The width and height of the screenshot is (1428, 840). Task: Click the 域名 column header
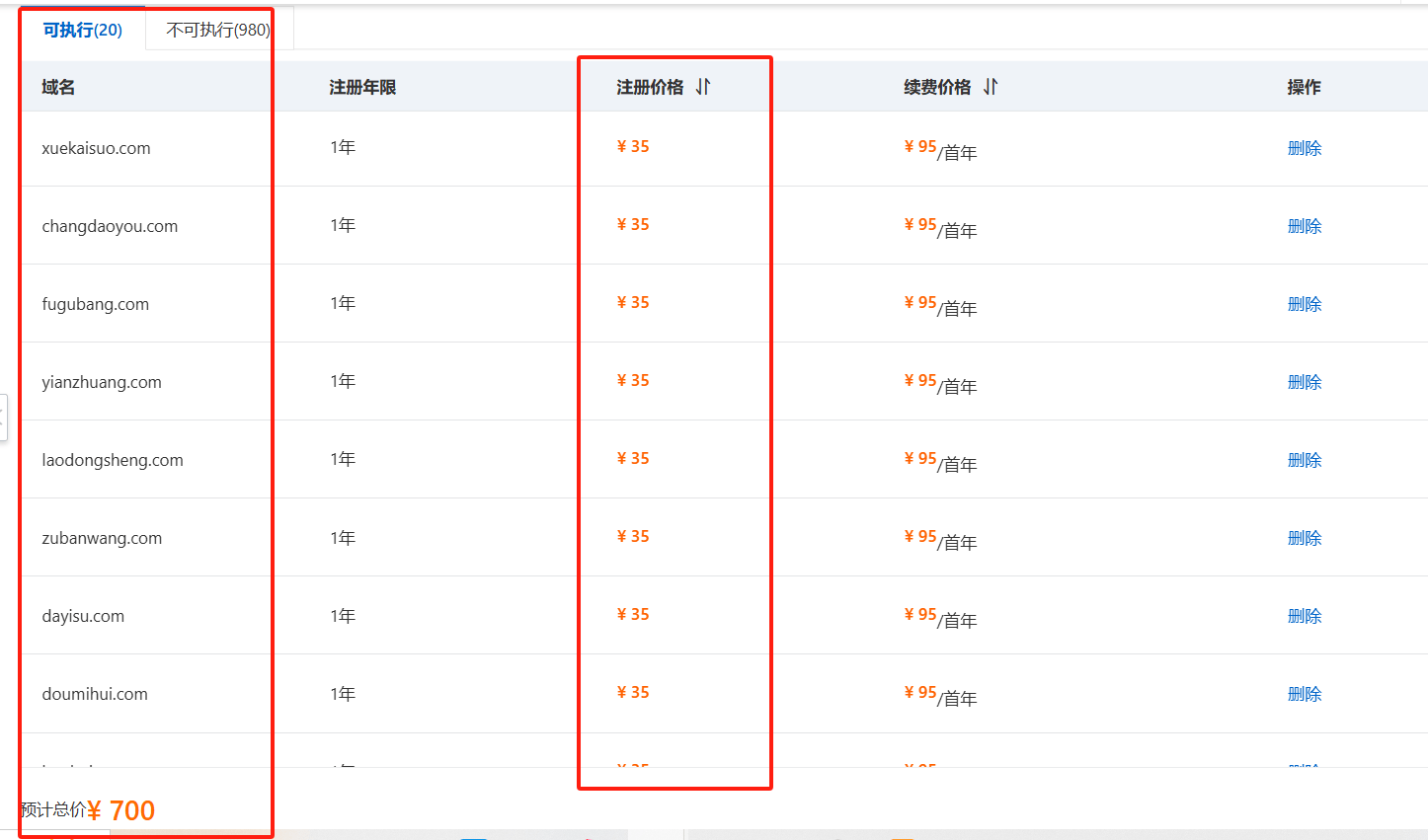coord(58,87)
